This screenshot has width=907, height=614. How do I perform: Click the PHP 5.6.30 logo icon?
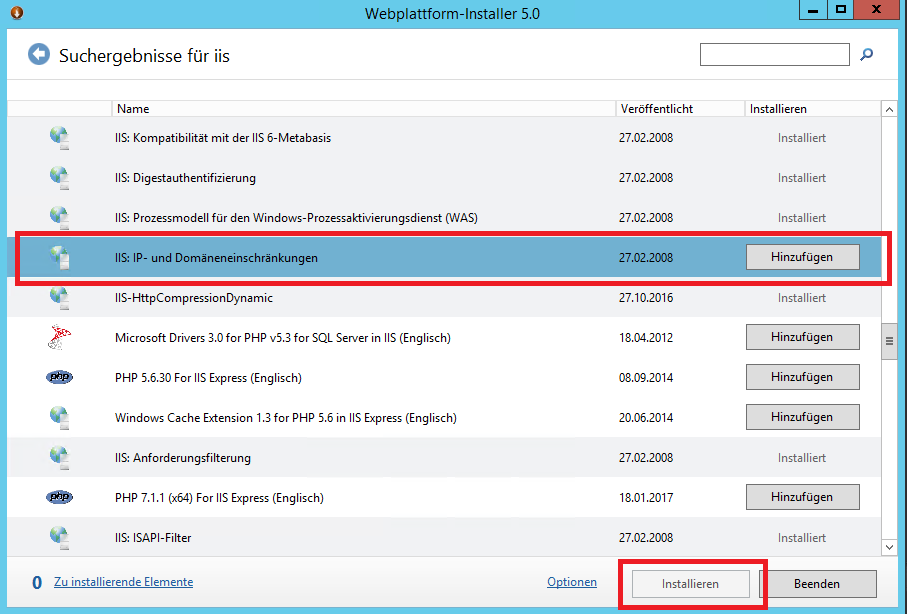59,377
